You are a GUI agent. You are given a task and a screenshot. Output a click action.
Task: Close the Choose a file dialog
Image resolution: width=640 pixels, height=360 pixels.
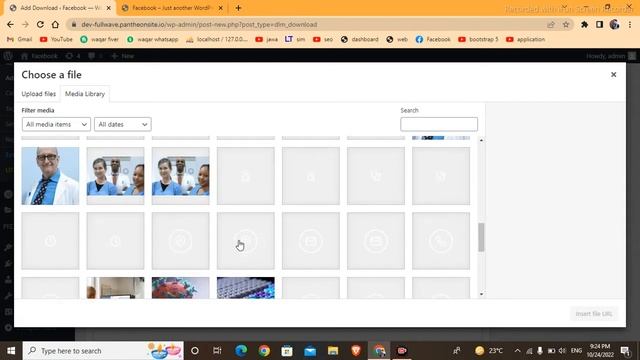pos(613,75)
